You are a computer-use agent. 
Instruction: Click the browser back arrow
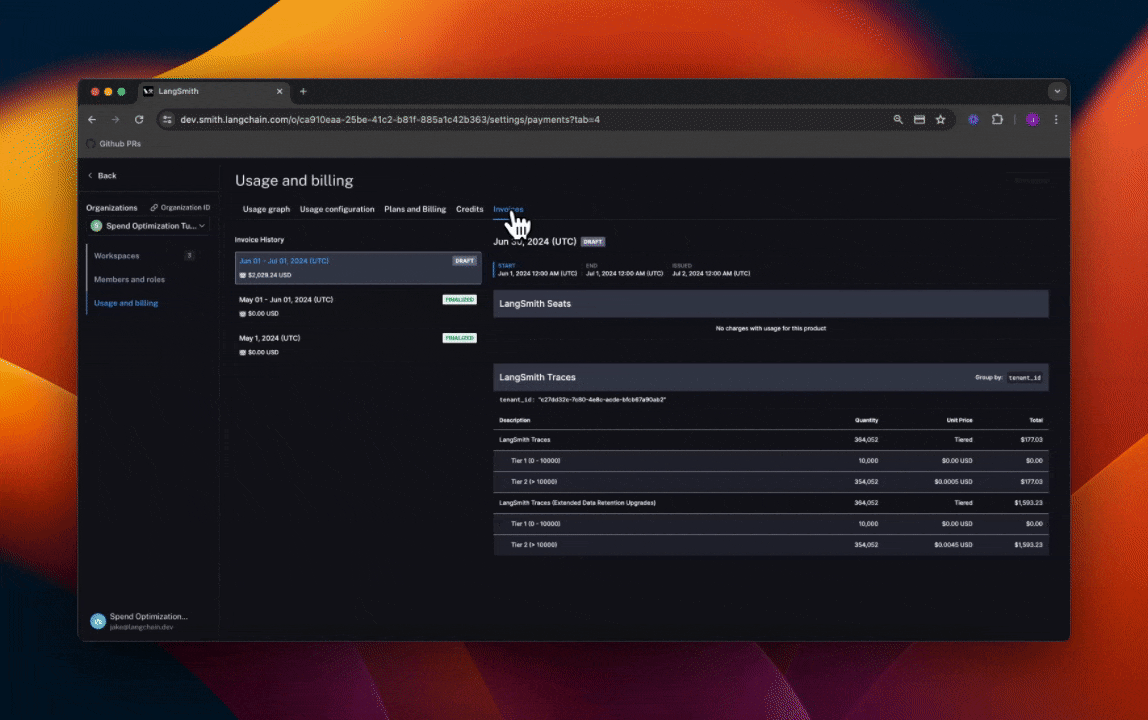(x=92, y=119)
